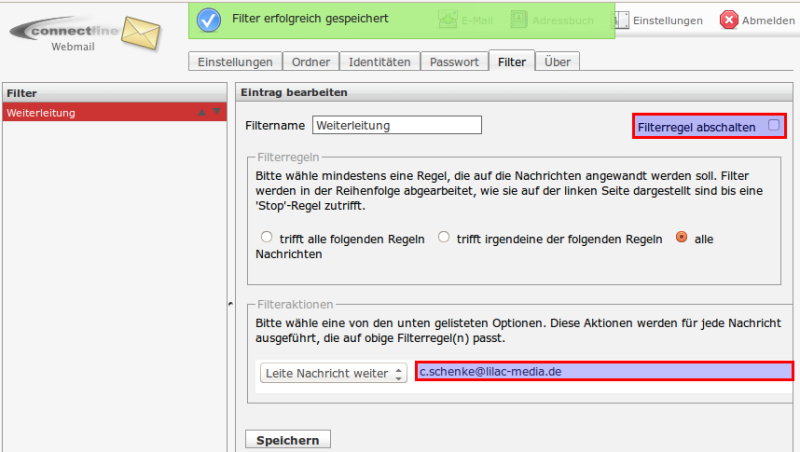Move Weiterleitung filter up with arrow
800x452 pixels.
[x=202, y=113]
